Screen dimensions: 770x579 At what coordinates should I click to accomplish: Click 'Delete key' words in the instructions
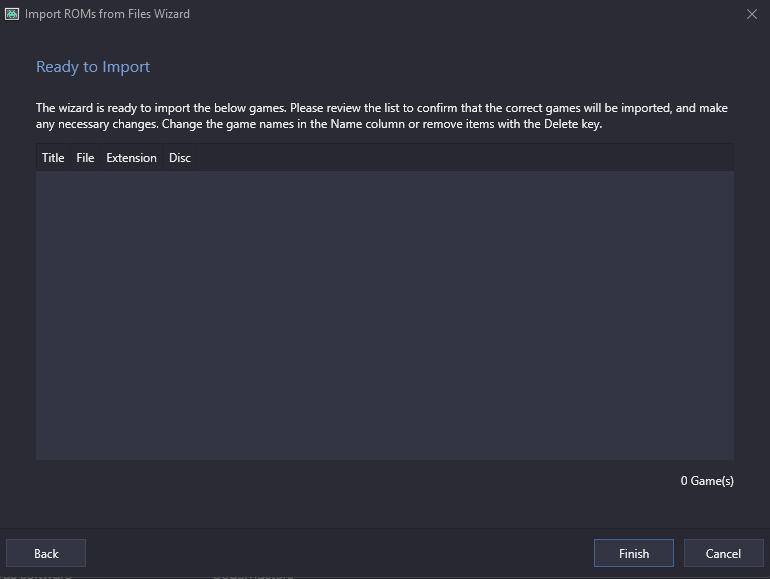pos(572,125)
